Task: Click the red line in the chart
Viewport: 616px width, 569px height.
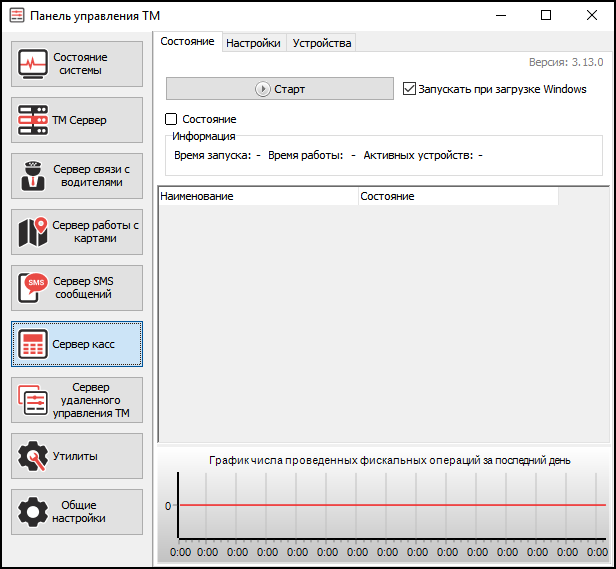Action: click(x=392, y=505)
